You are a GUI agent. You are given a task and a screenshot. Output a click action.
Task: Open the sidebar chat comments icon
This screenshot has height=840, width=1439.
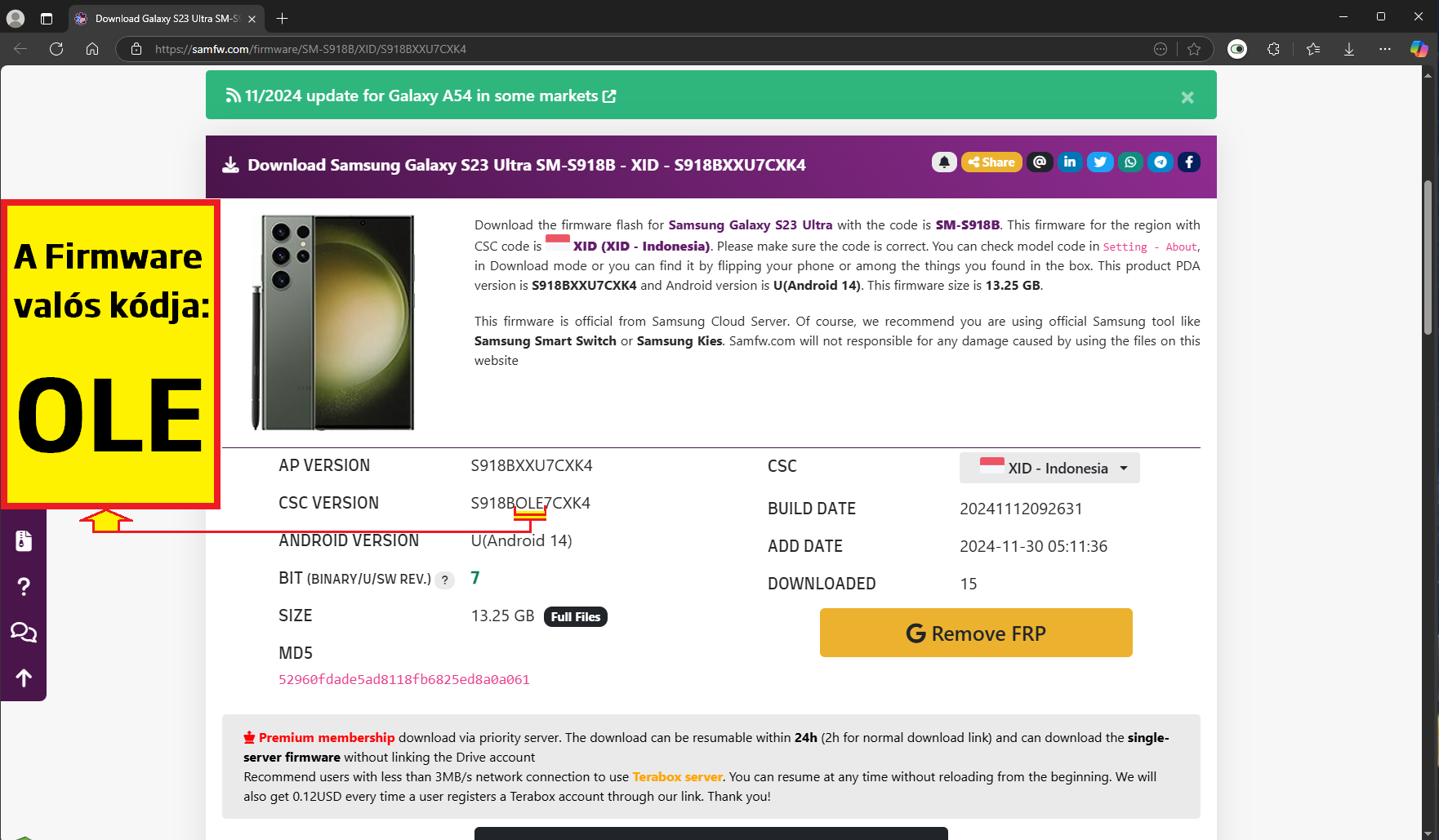(x=24, y=632)
